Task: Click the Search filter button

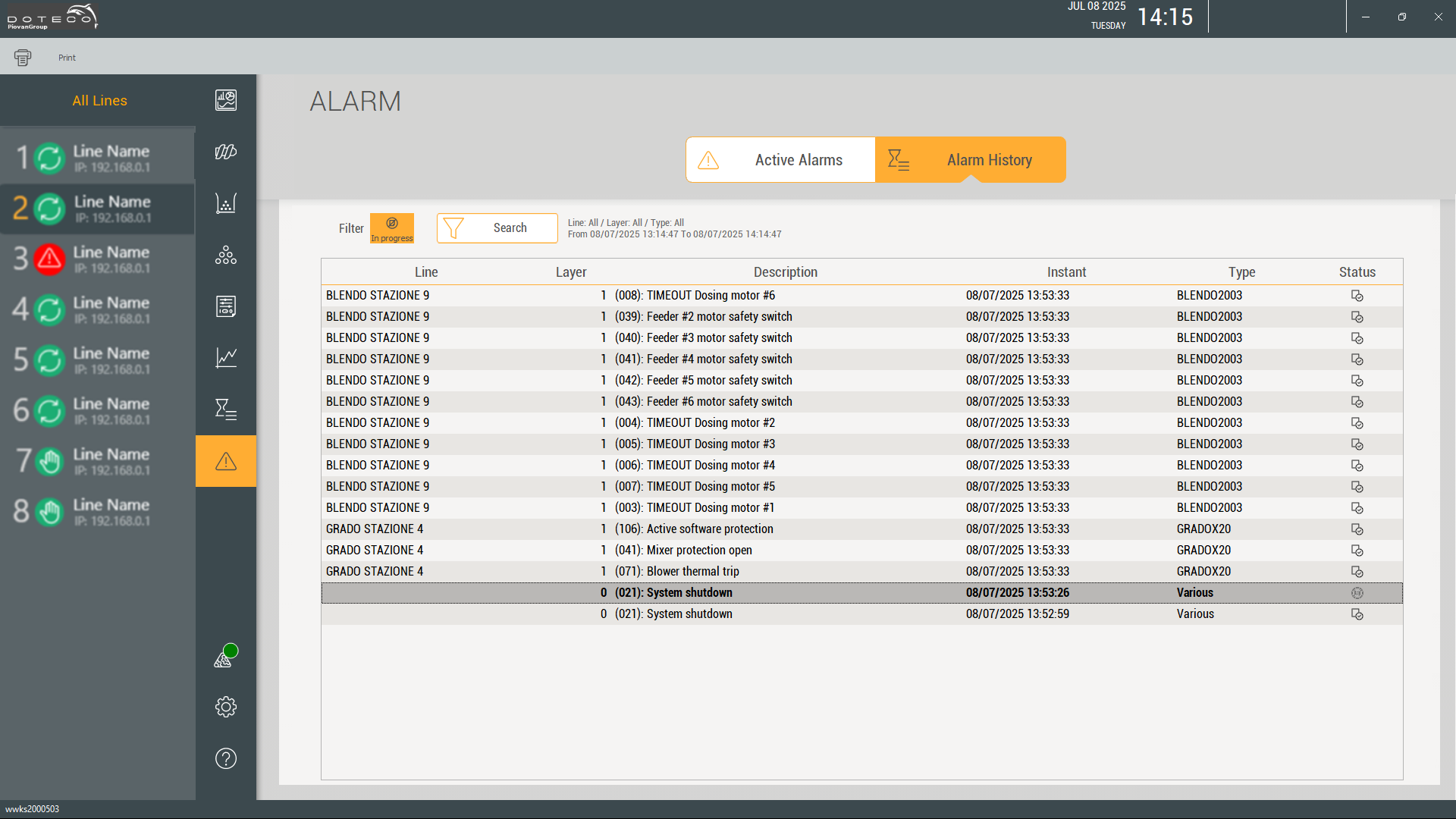Action: (497, 228)
